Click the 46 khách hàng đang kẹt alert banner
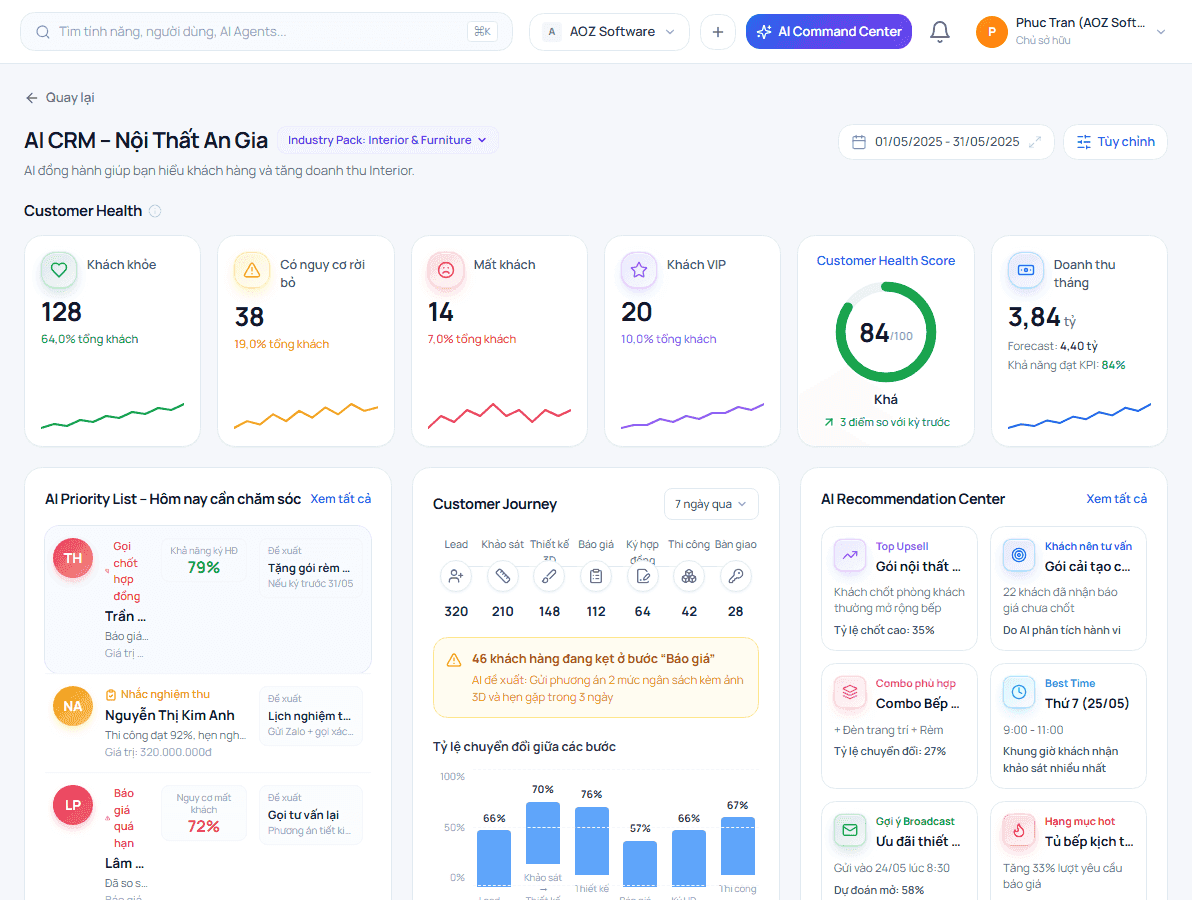Viewport: 1192px width, 900px height. click(596, 677)
